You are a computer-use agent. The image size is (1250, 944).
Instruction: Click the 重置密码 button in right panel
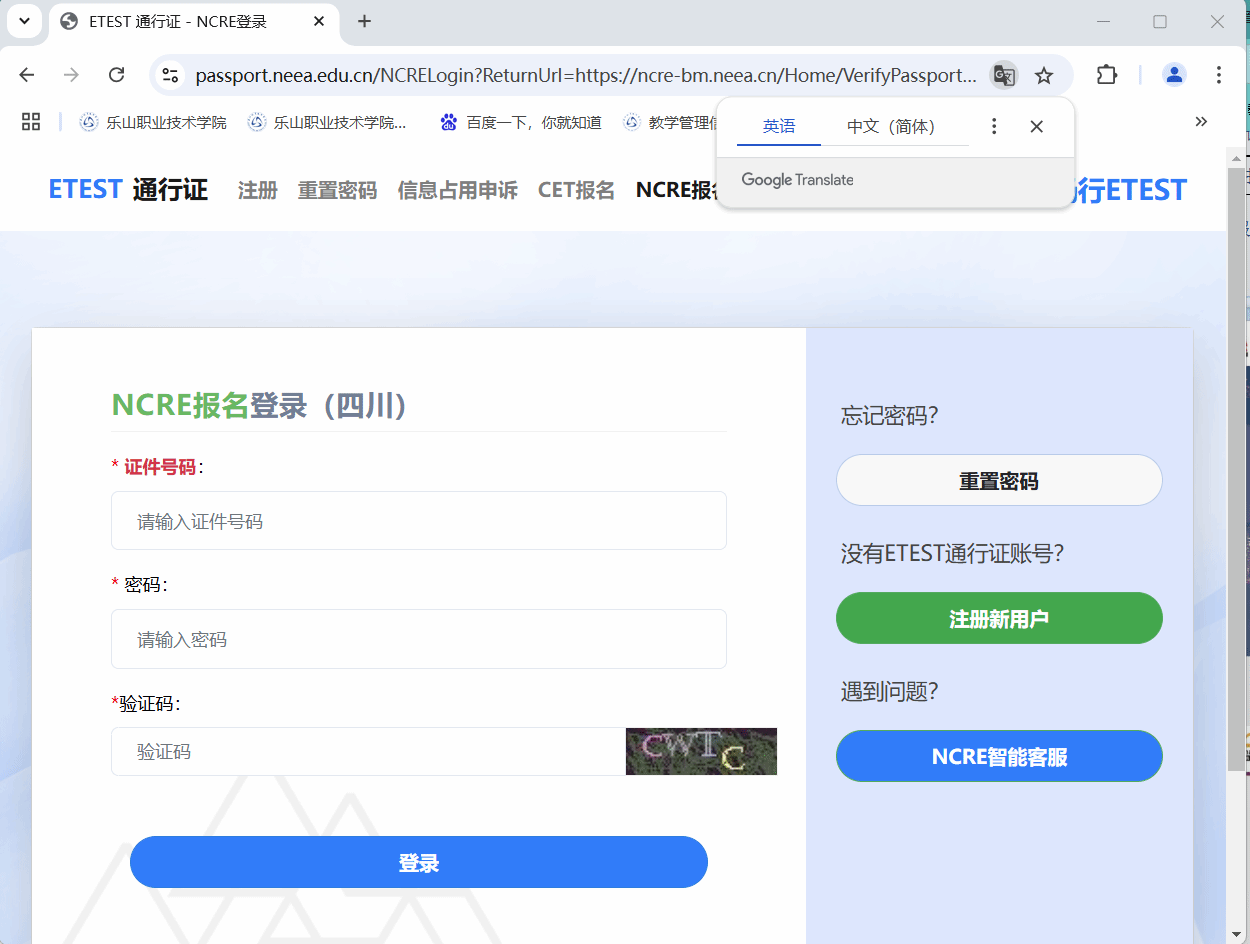[999, 481]
